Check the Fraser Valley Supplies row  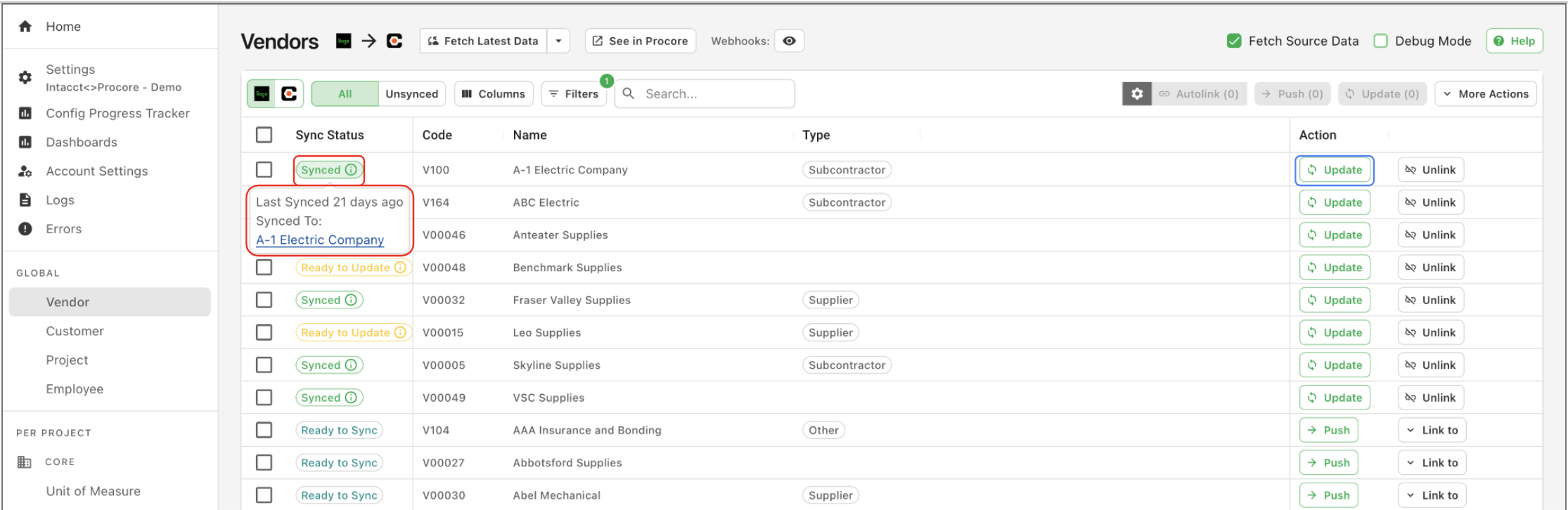tap(264, 300)
